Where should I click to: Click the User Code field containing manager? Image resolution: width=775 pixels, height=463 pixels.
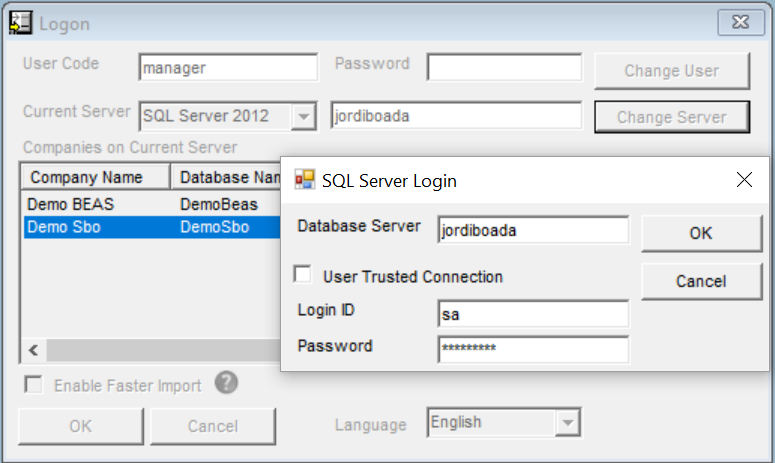tap(228, 68)
